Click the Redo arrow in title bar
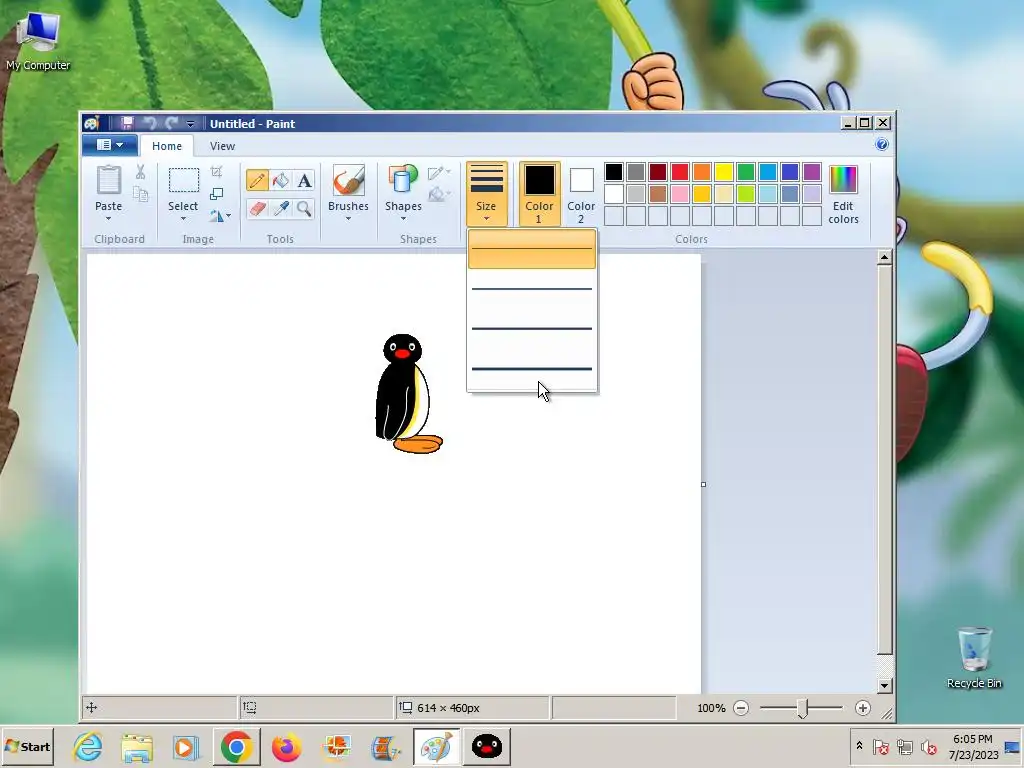 click(171, 123)
